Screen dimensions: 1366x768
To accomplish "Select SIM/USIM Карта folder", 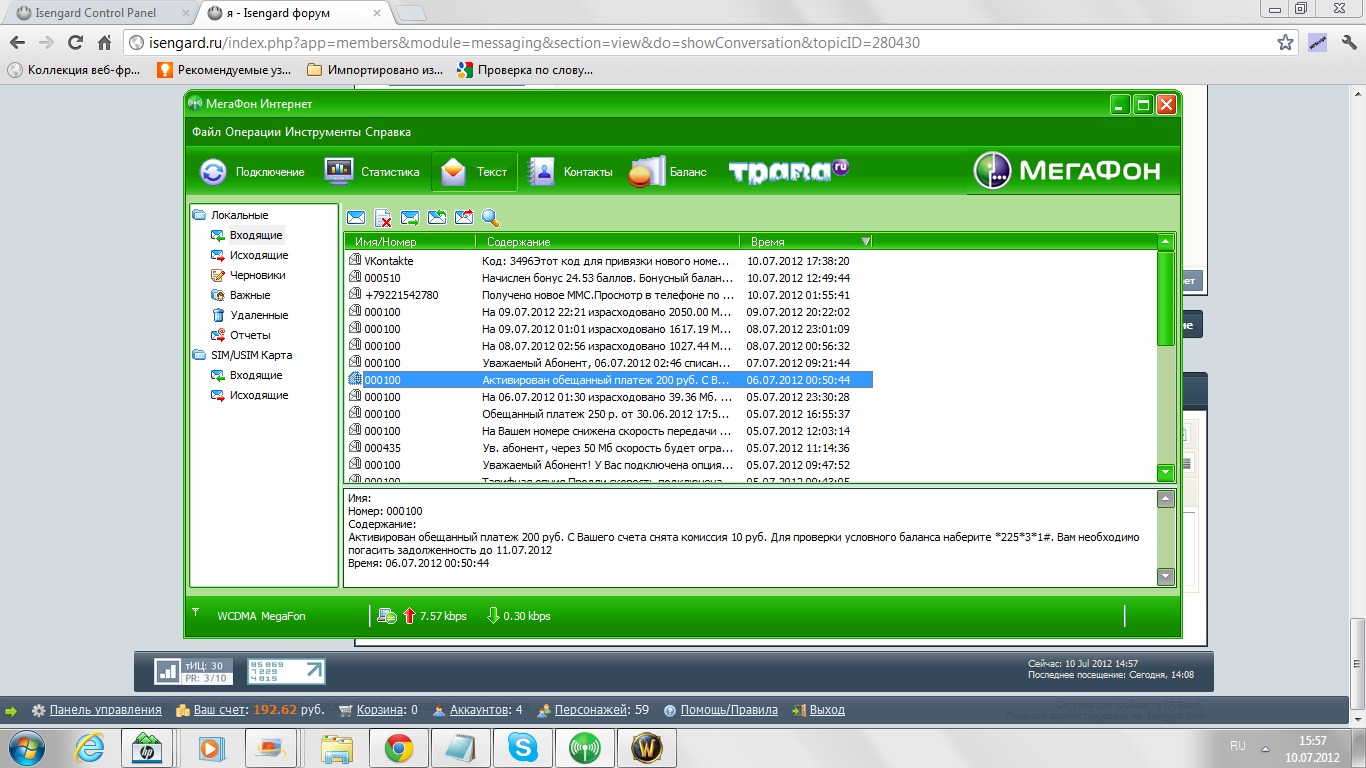I will [x=251, y=355].
